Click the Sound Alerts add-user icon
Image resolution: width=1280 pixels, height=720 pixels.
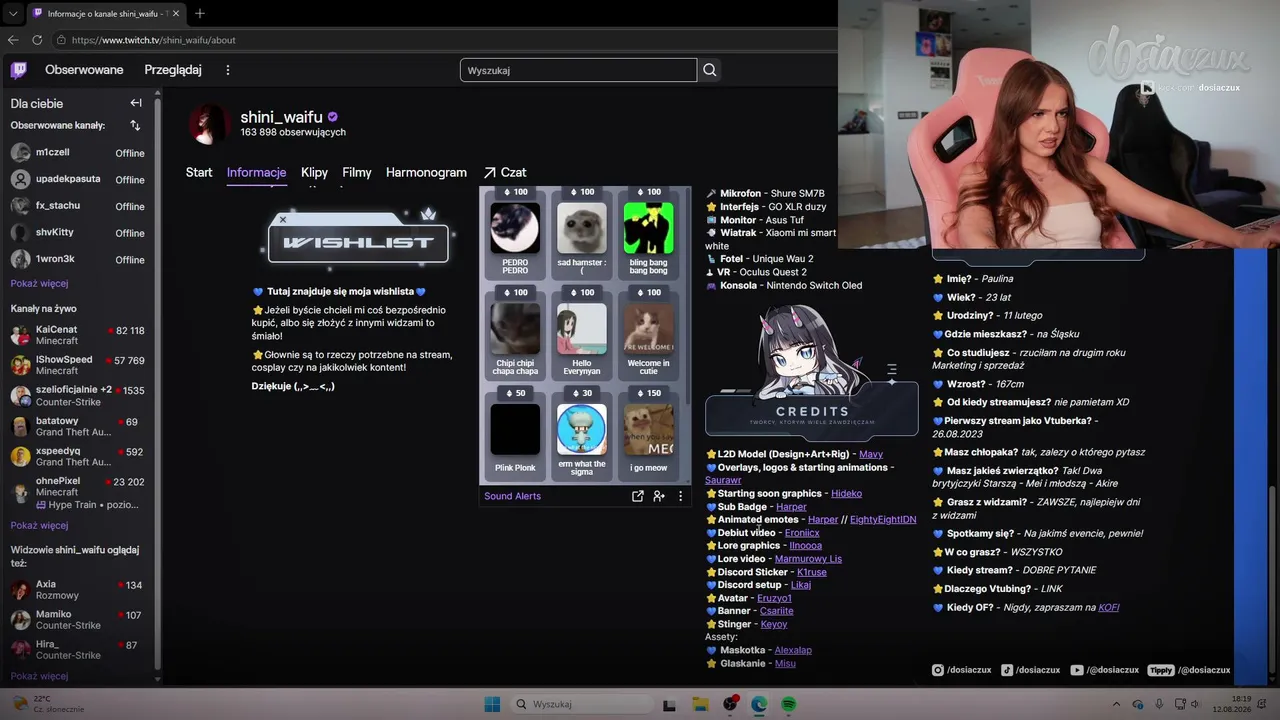659,496
